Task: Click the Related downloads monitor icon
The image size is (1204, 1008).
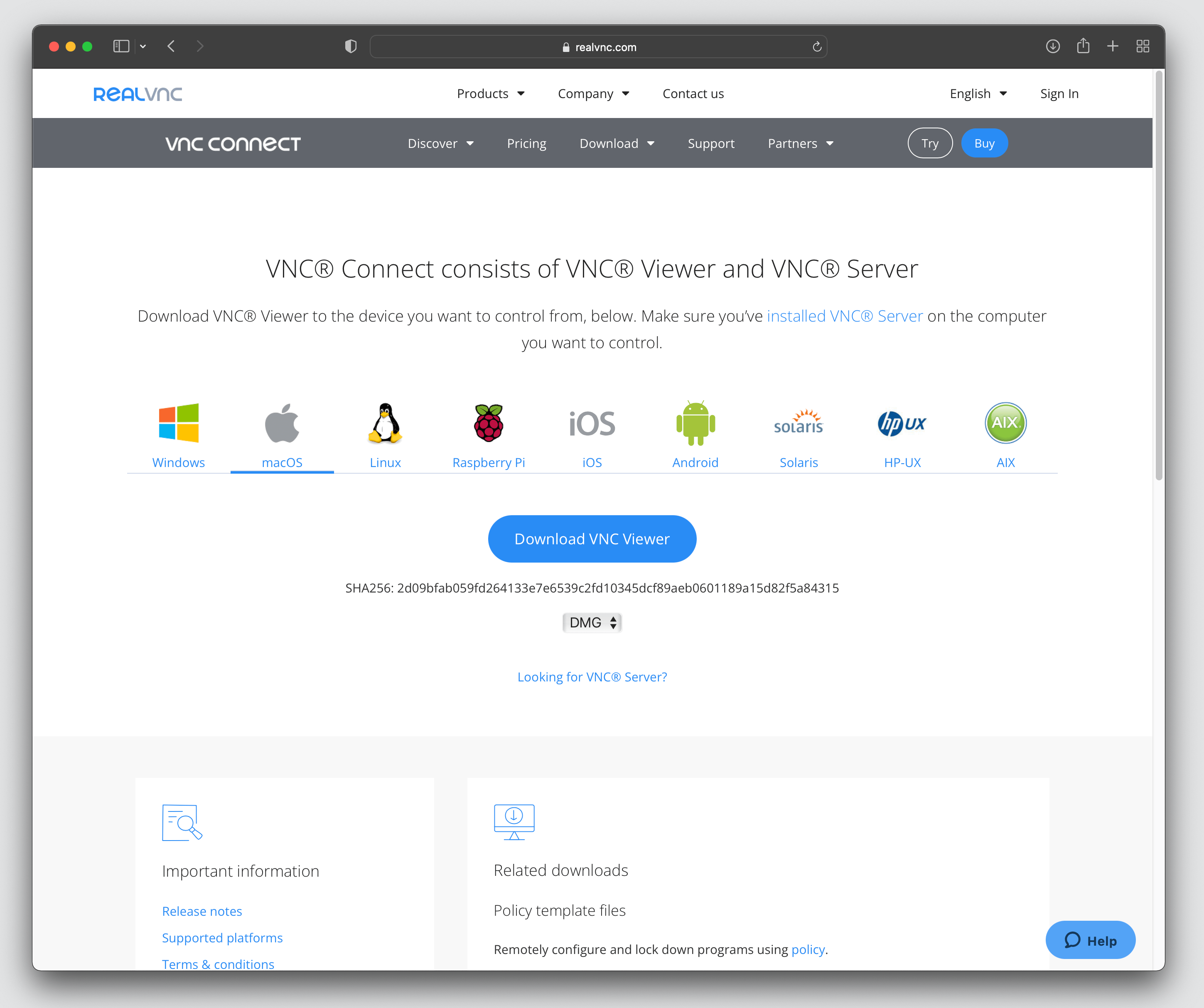Action: pyautogui.click(x=514, y=822)
